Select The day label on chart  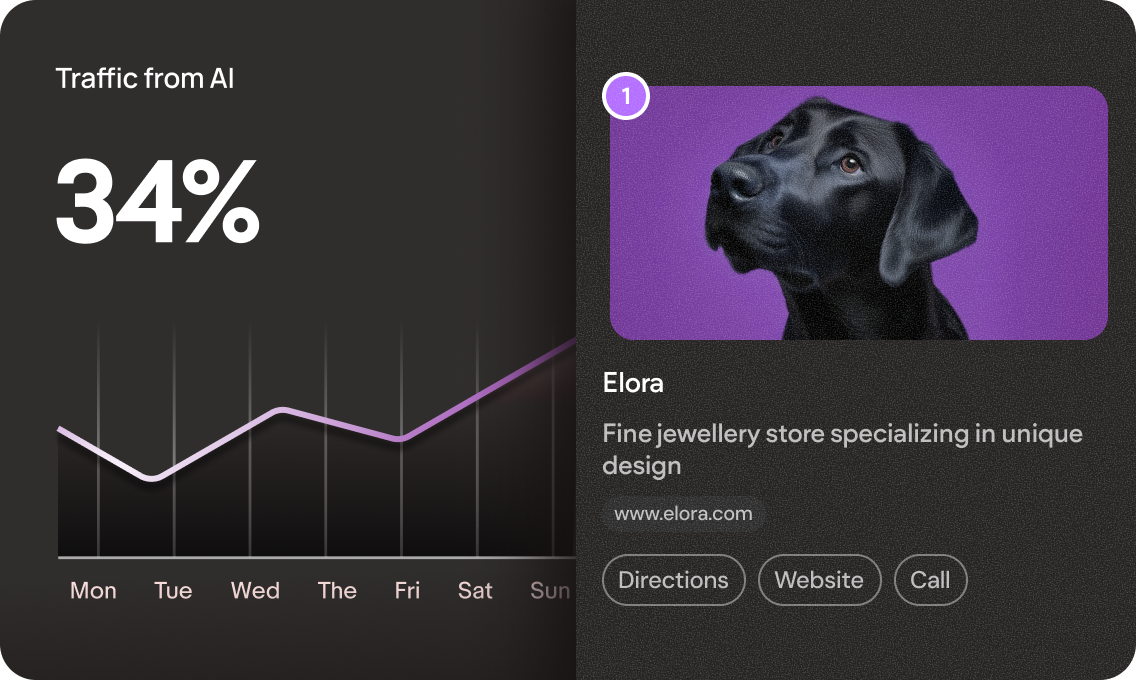pyautogui.click(x=337, y=591)
